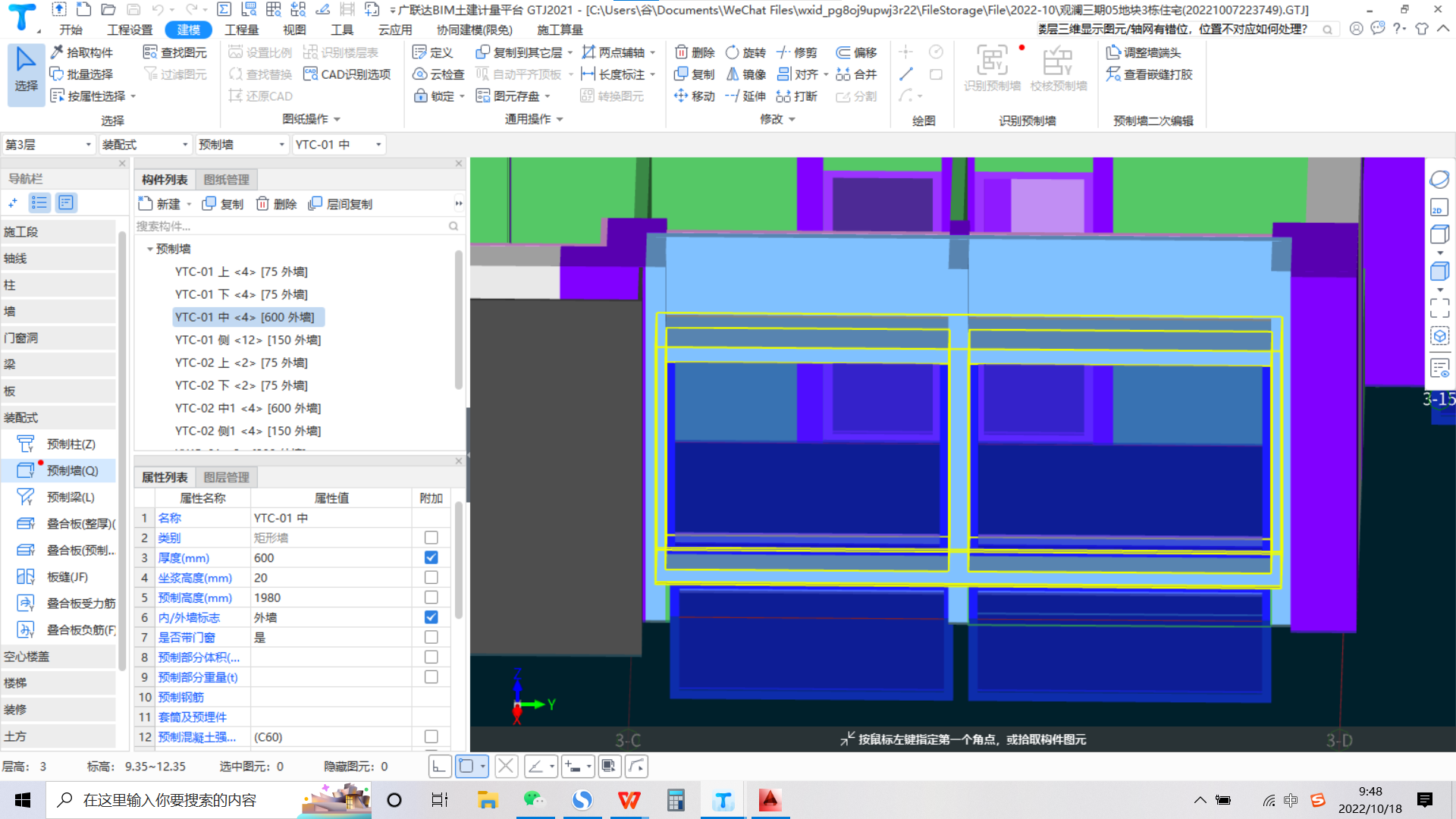Switch to 图纸管理 tab
Screen dimensions: 1456x819
click(x=227, y=180)
